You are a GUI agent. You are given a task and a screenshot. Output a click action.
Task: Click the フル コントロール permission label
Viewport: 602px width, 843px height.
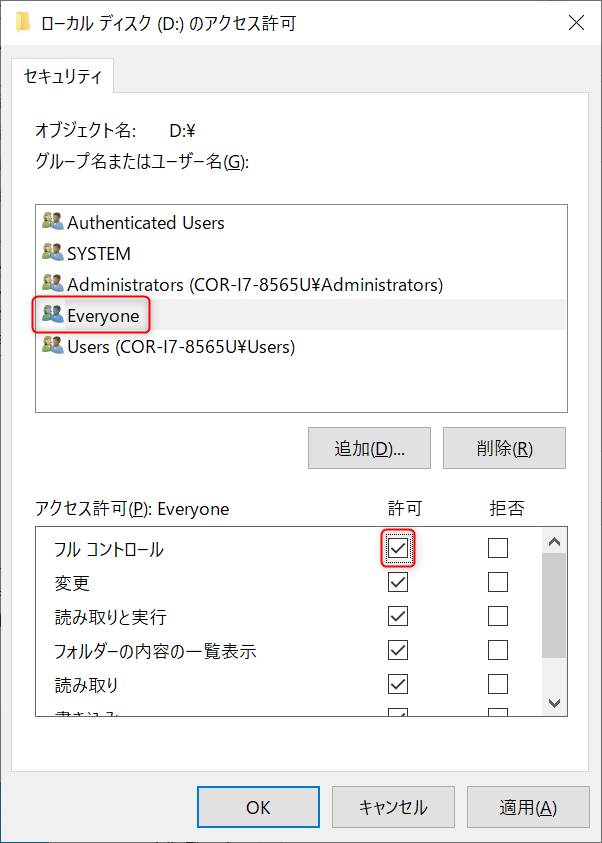tap(109, 549)
